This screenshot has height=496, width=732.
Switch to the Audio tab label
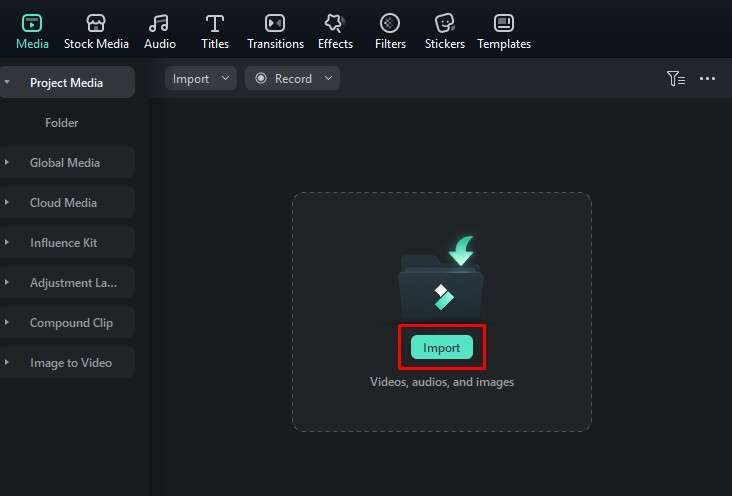pos(160,44)
